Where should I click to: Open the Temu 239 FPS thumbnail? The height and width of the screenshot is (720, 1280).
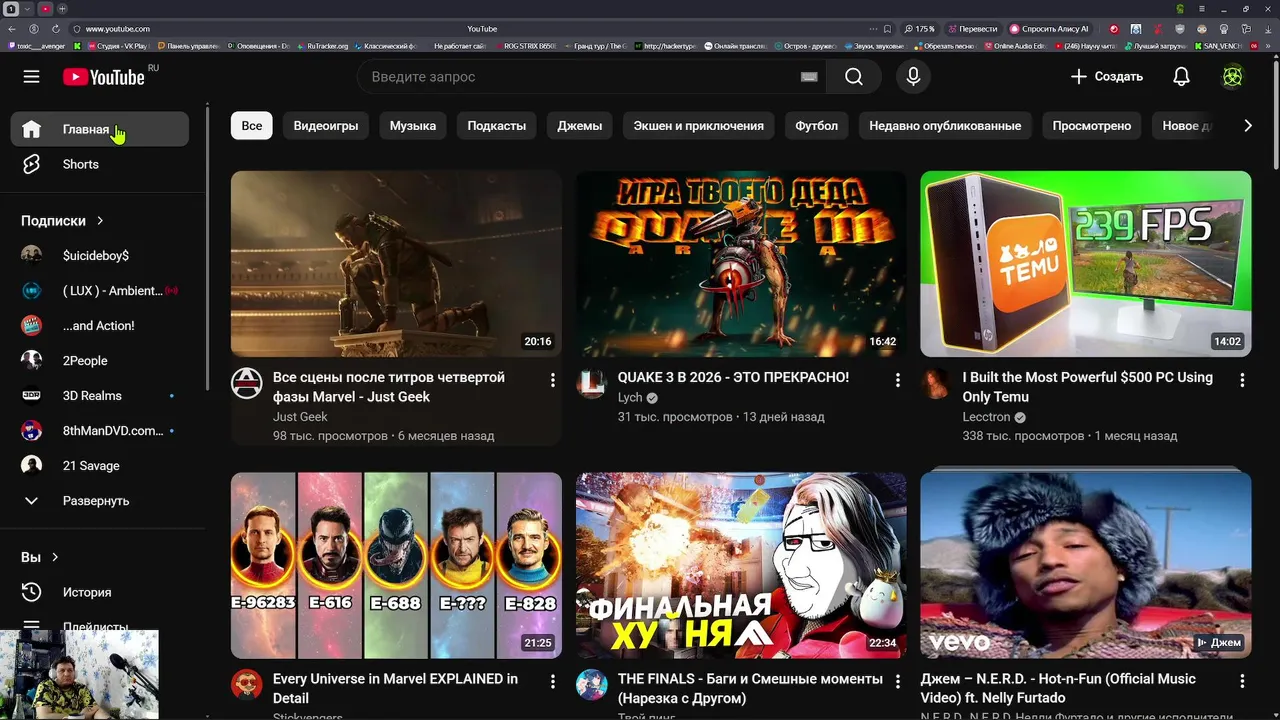coord(1086,264)
